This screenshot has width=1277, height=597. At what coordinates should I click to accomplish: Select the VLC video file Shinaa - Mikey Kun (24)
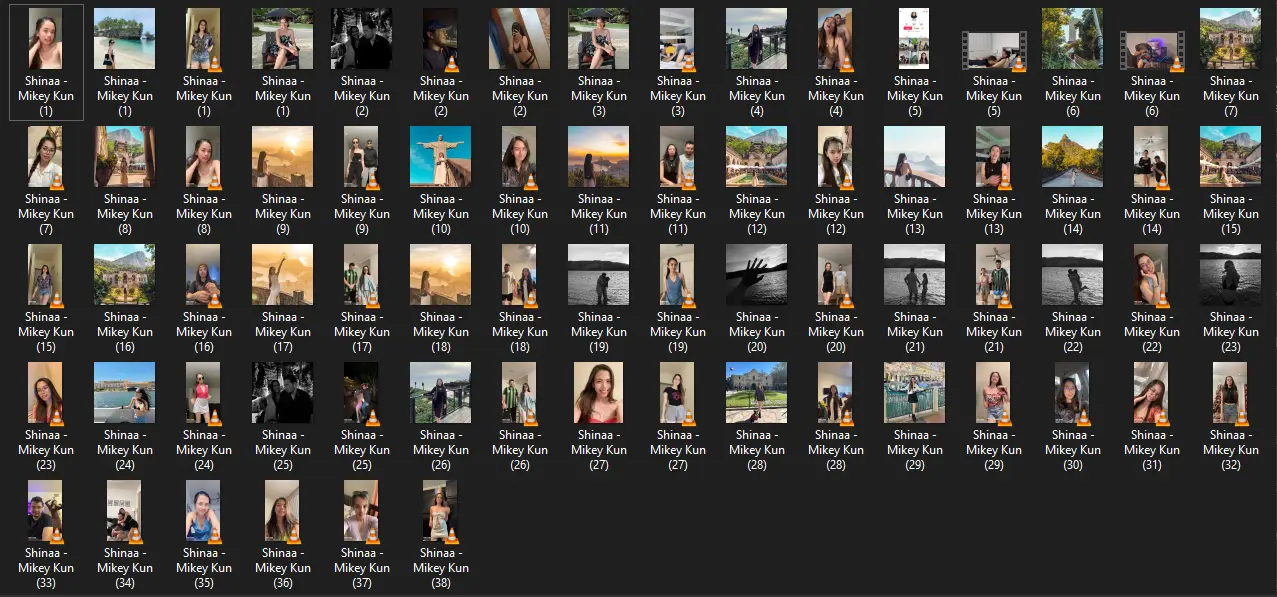203,393
